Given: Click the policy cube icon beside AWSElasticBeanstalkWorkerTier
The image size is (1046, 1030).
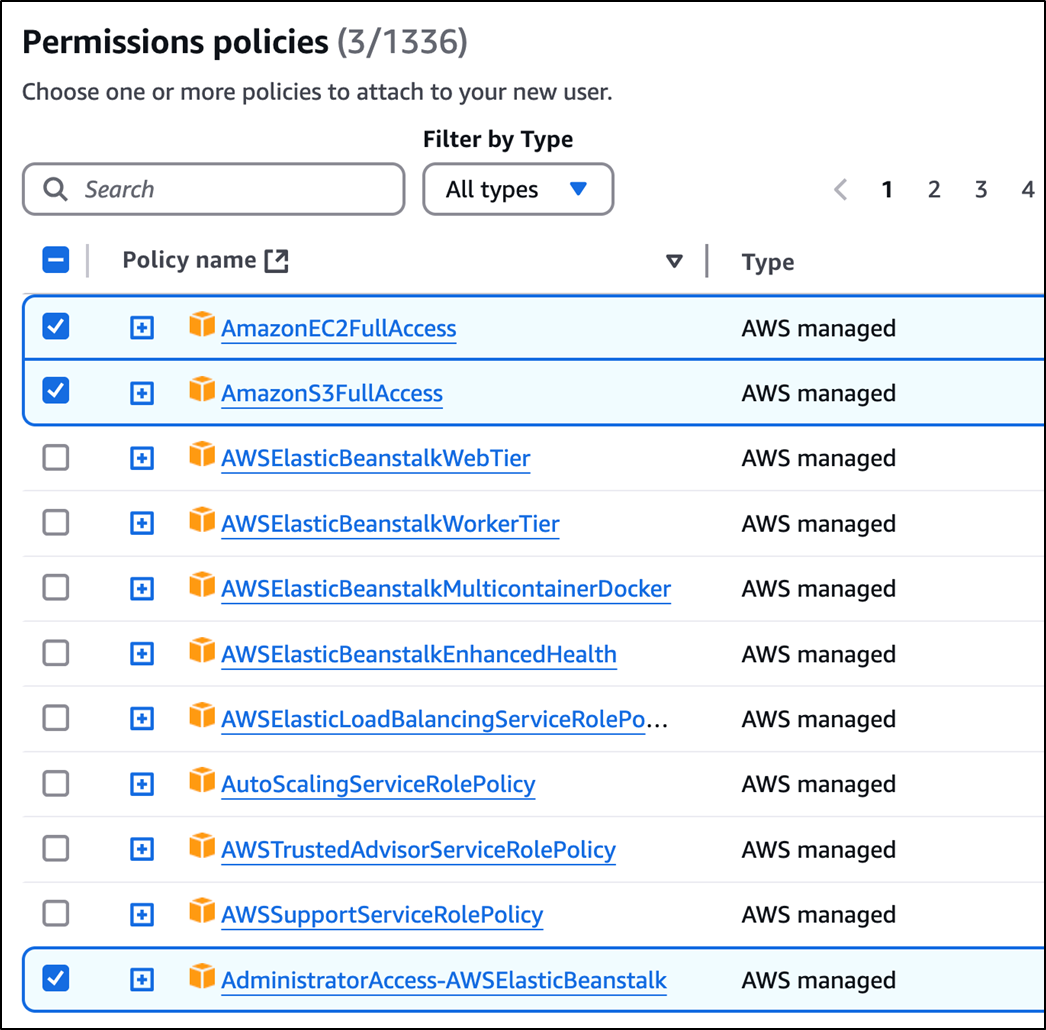Looking at the screenshot, I should (202, 520).
